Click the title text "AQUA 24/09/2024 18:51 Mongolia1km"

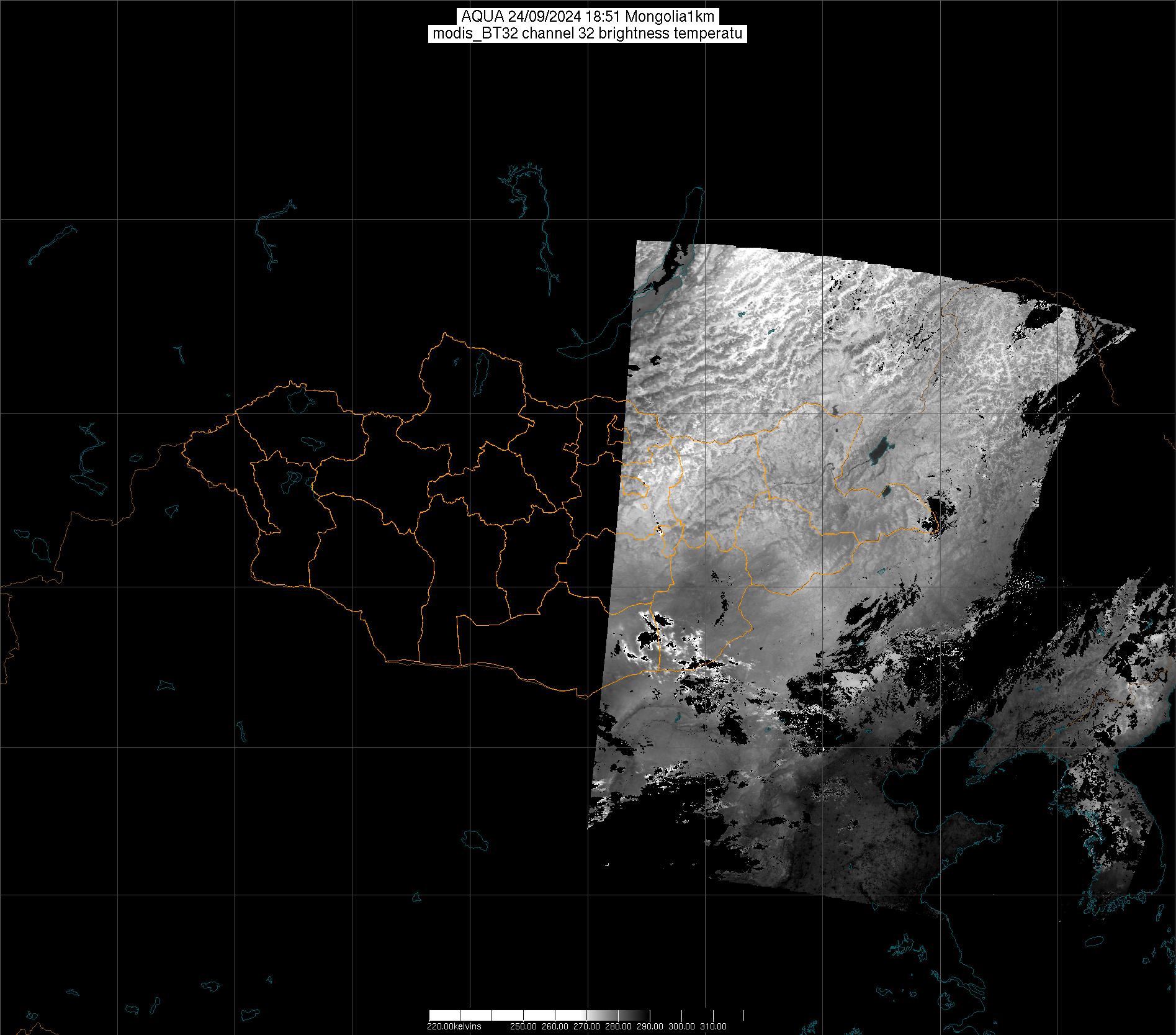(x=588, y=17)
